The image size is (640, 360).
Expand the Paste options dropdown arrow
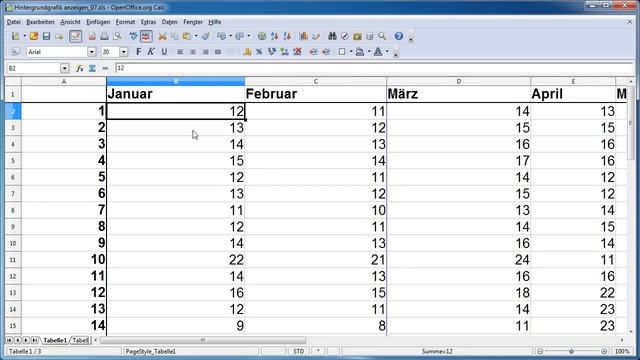(x=196, y=36)
